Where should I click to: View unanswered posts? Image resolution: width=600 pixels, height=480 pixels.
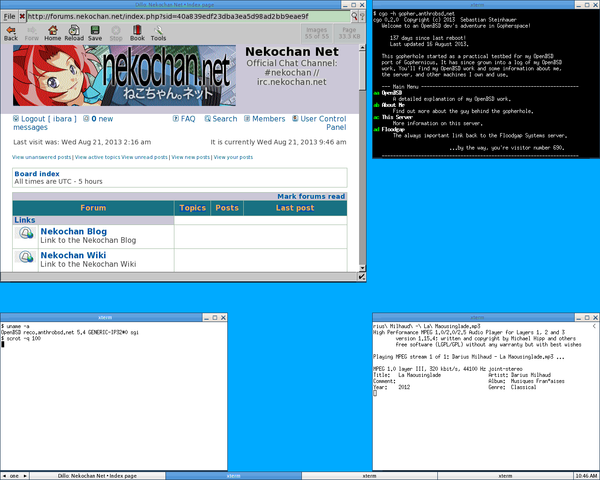[x=42, y=157]
